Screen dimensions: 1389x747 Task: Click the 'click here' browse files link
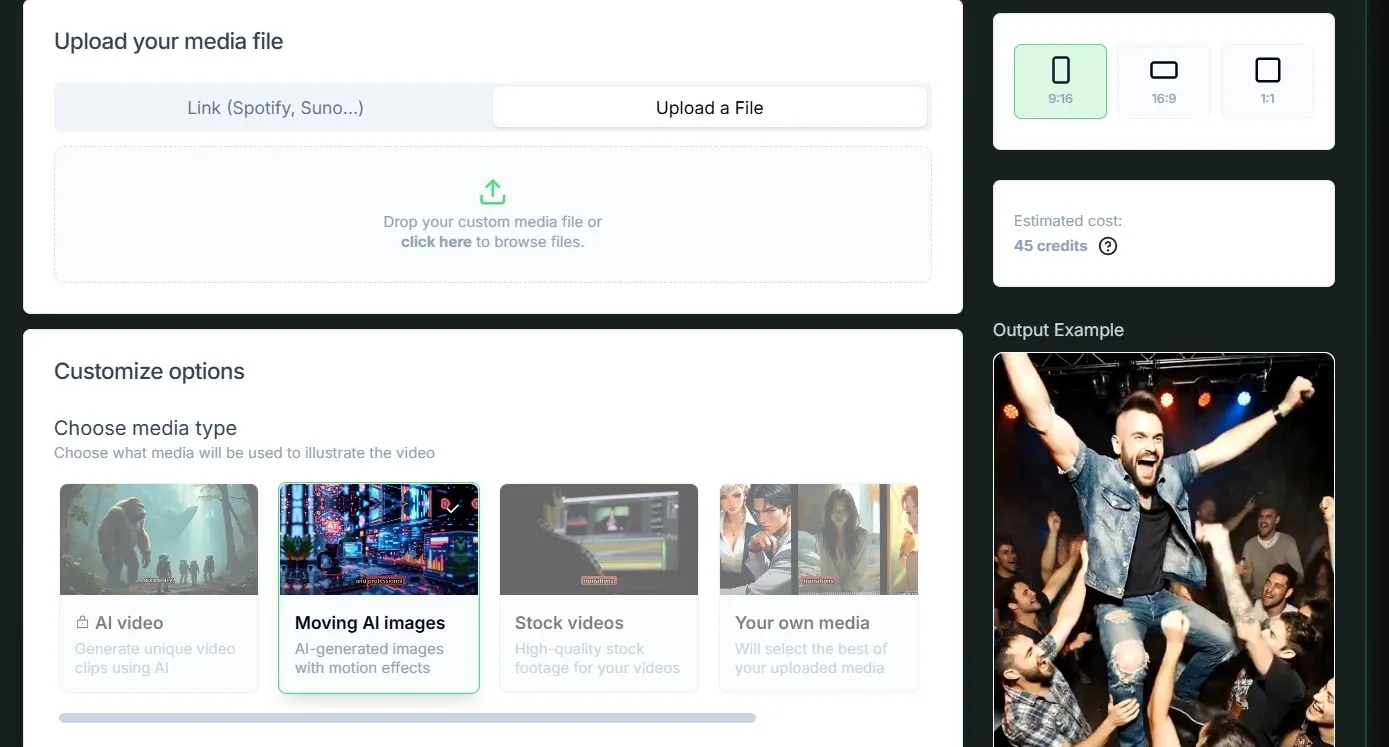(436, 242)
